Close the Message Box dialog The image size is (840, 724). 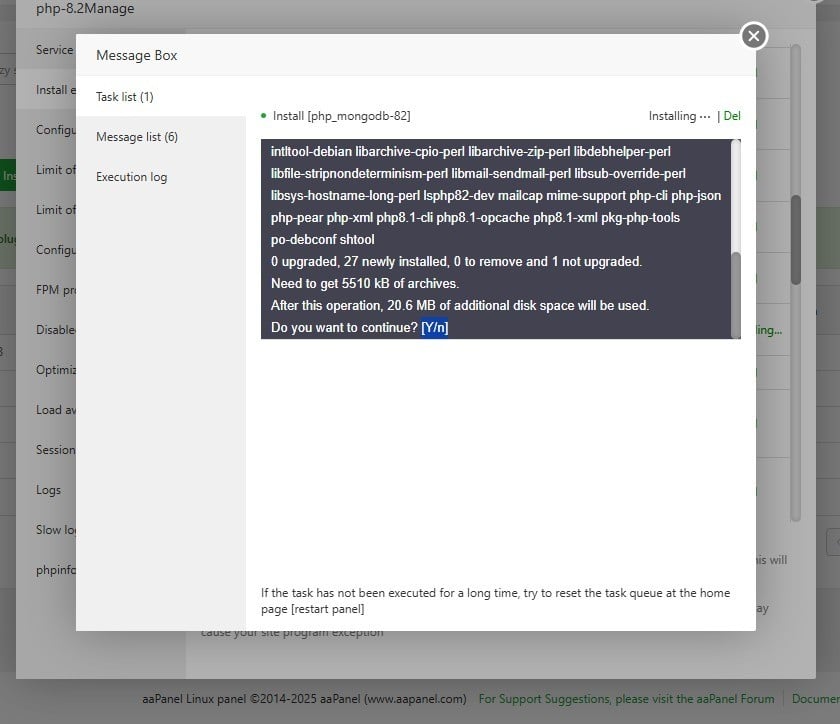[753, 35]
